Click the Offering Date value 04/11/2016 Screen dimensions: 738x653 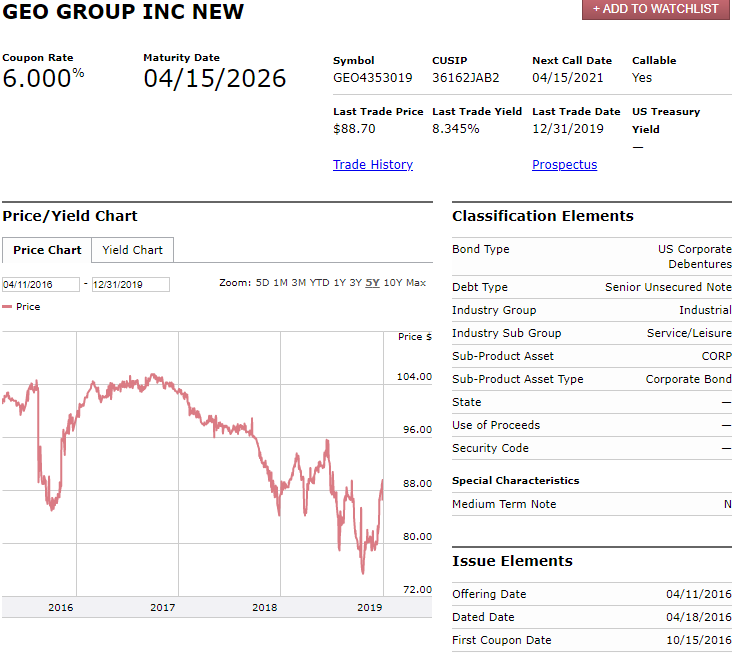coord(699,594)
